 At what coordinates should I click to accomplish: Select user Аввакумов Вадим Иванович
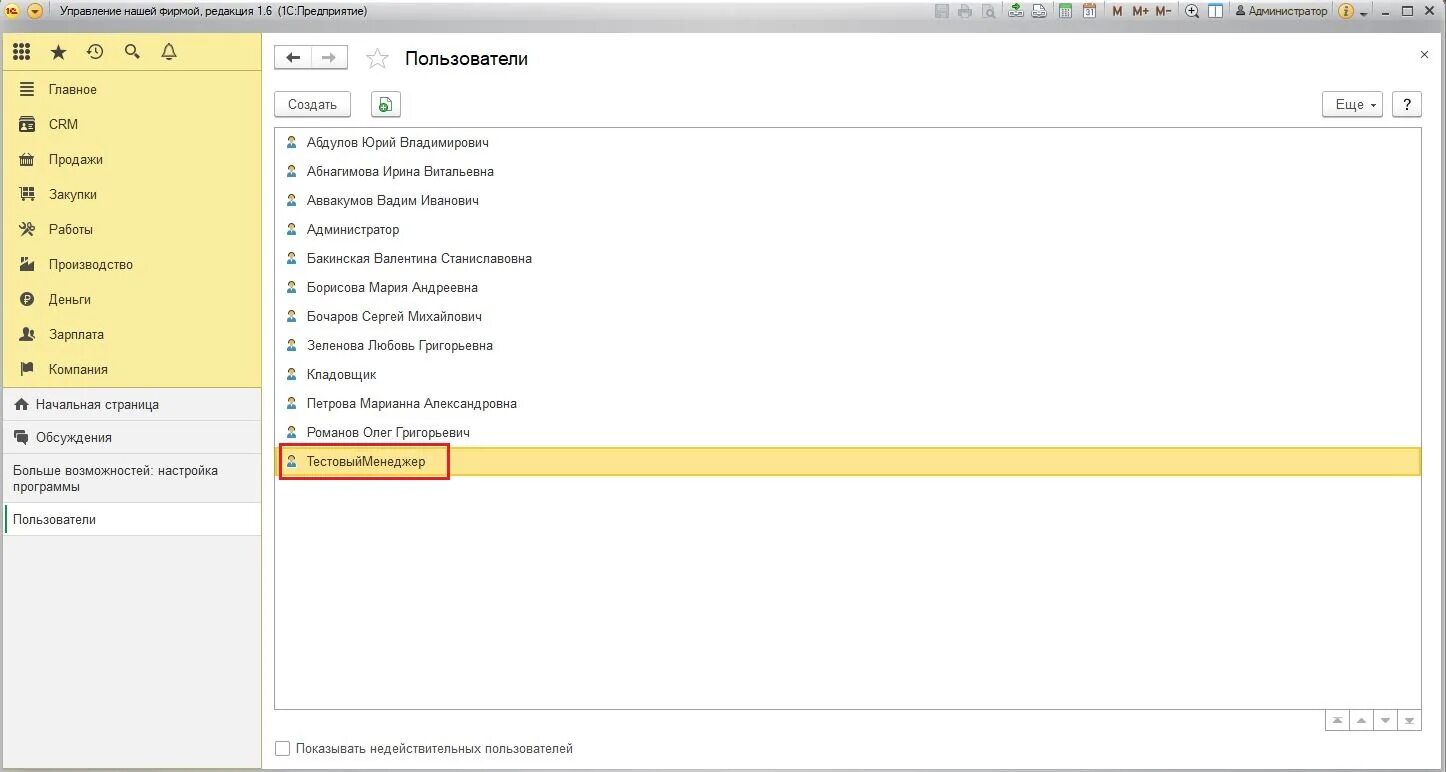click(x=848, y=200)
